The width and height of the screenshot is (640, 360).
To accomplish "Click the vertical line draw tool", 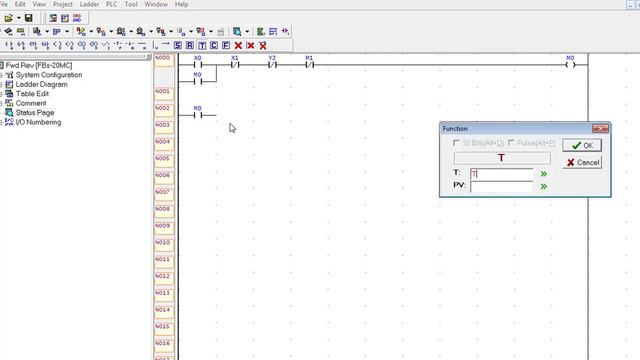I will coord(155,45).
